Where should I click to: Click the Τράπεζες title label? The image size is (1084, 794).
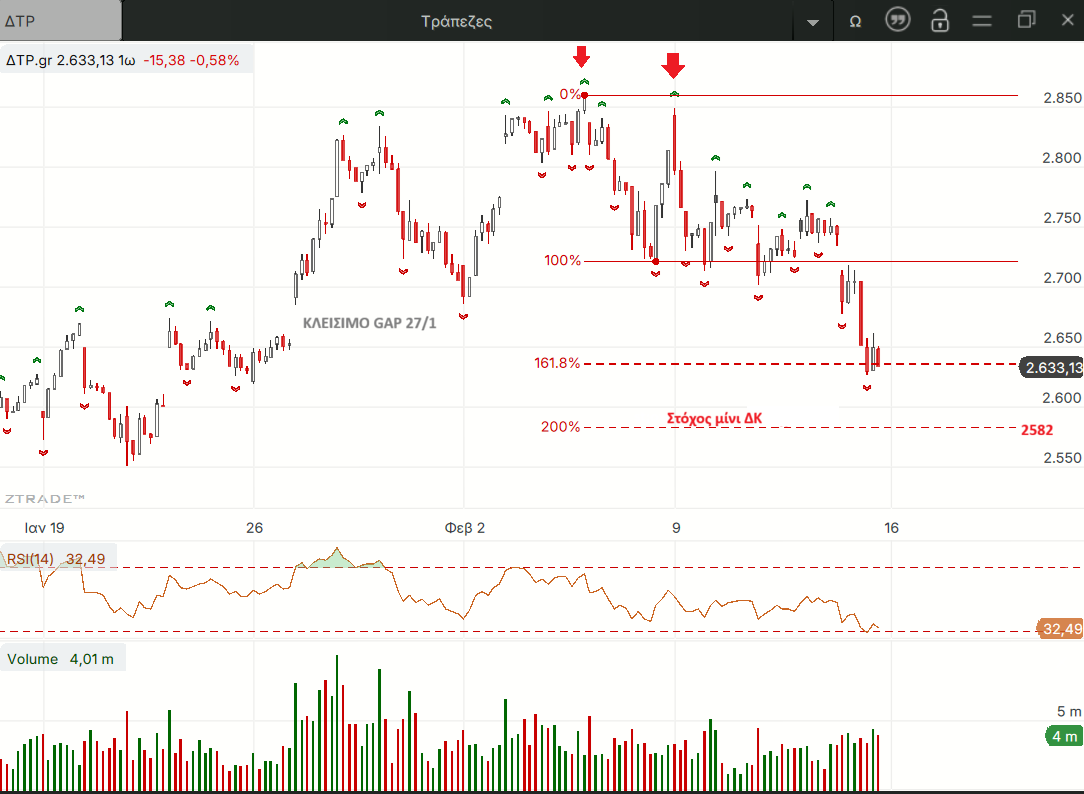(456, 21)
